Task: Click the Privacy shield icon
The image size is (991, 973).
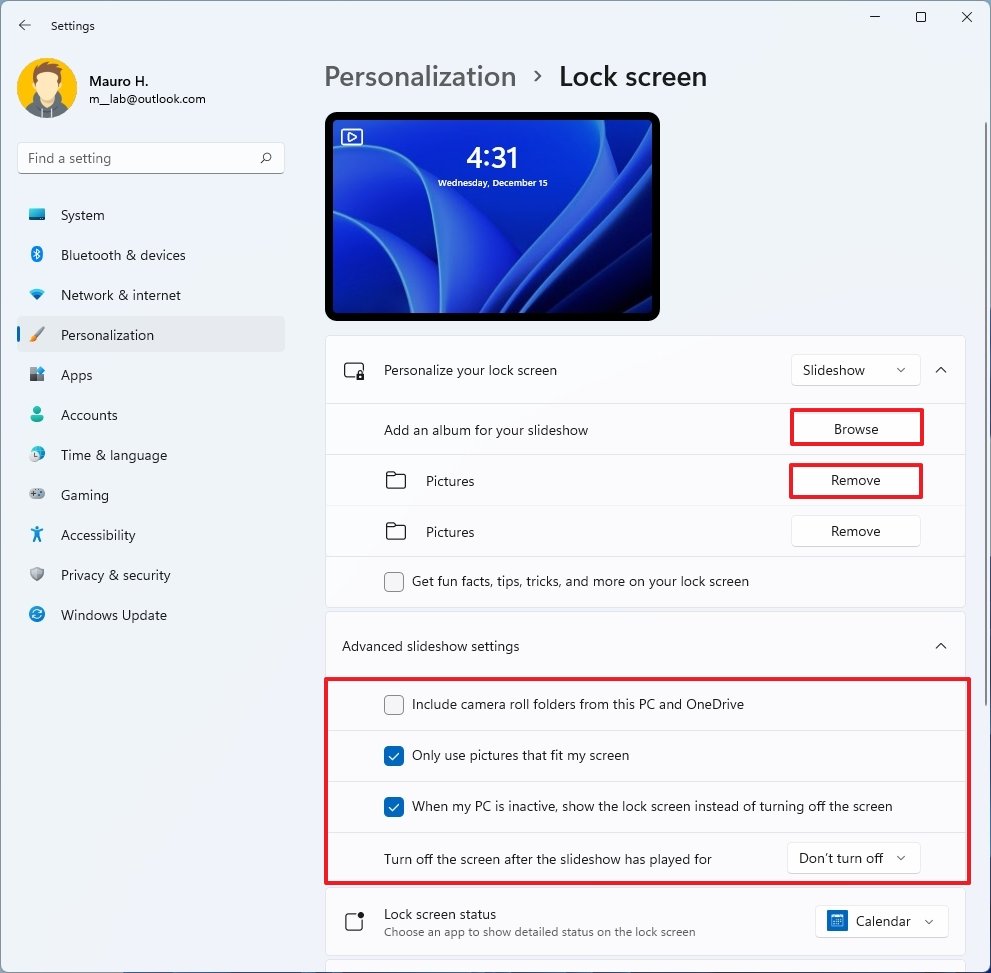Action: (37, 574)
